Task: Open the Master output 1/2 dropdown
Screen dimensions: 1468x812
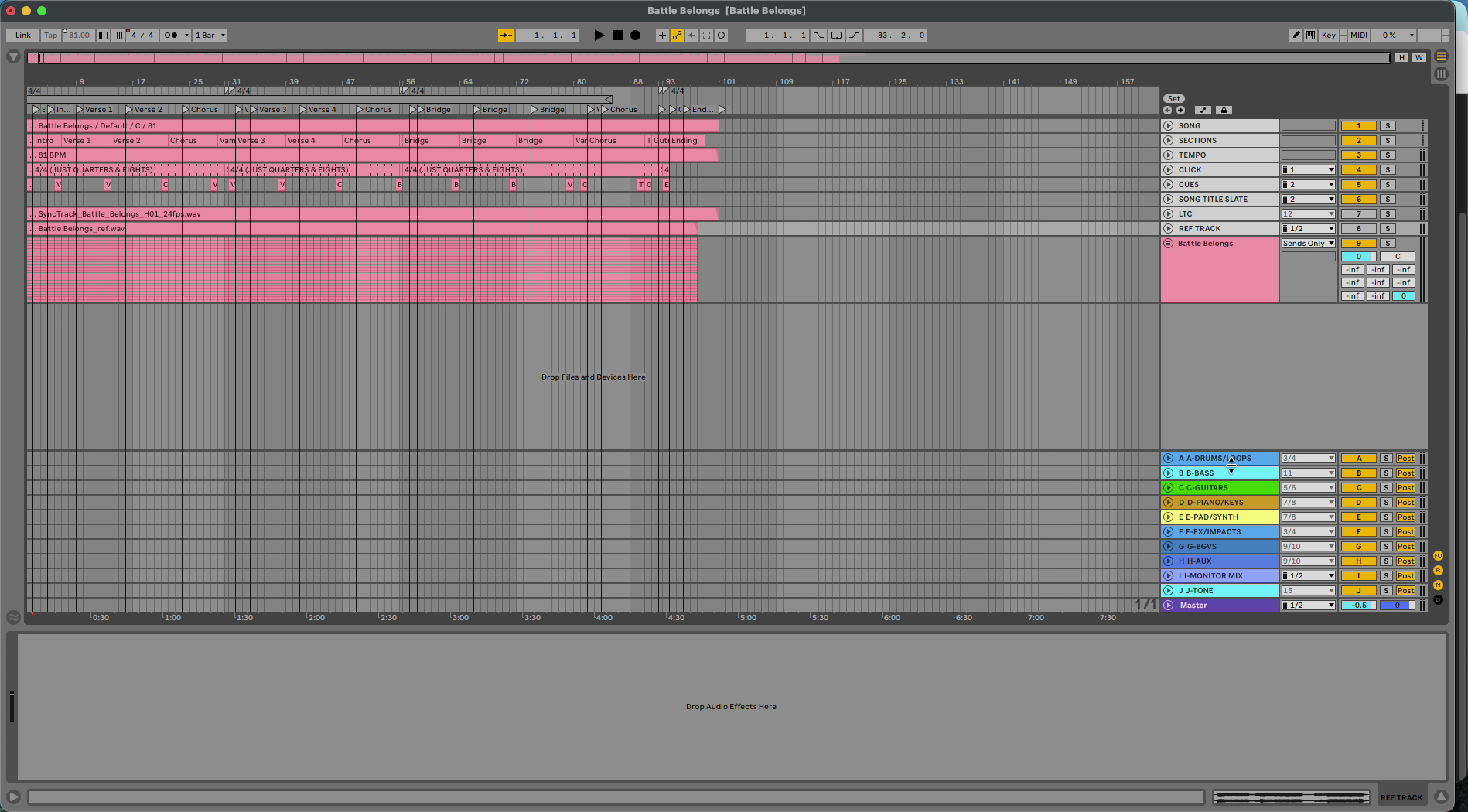Action: pyautogui.click(x=1308, y=605)
